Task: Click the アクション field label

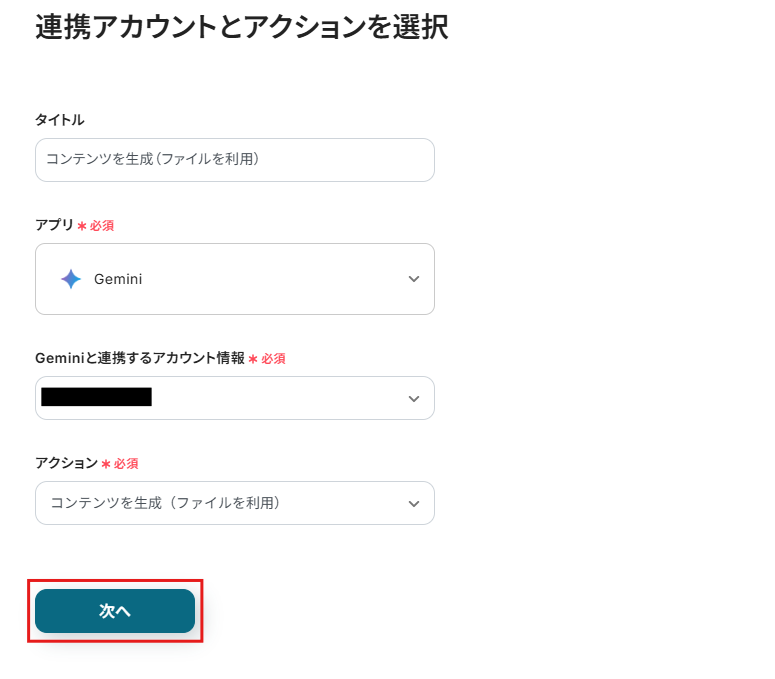Action: point(66,463)
